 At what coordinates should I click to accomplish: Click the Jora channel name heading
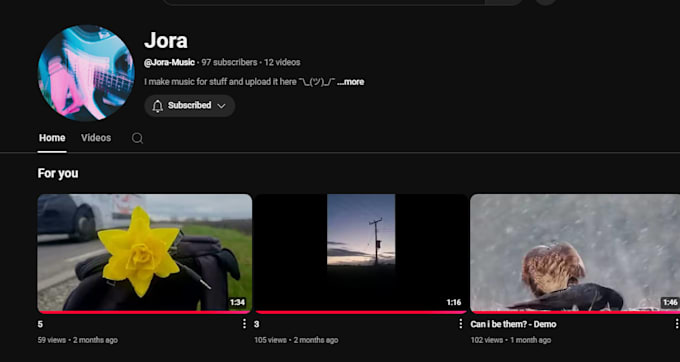pos(166,40)
